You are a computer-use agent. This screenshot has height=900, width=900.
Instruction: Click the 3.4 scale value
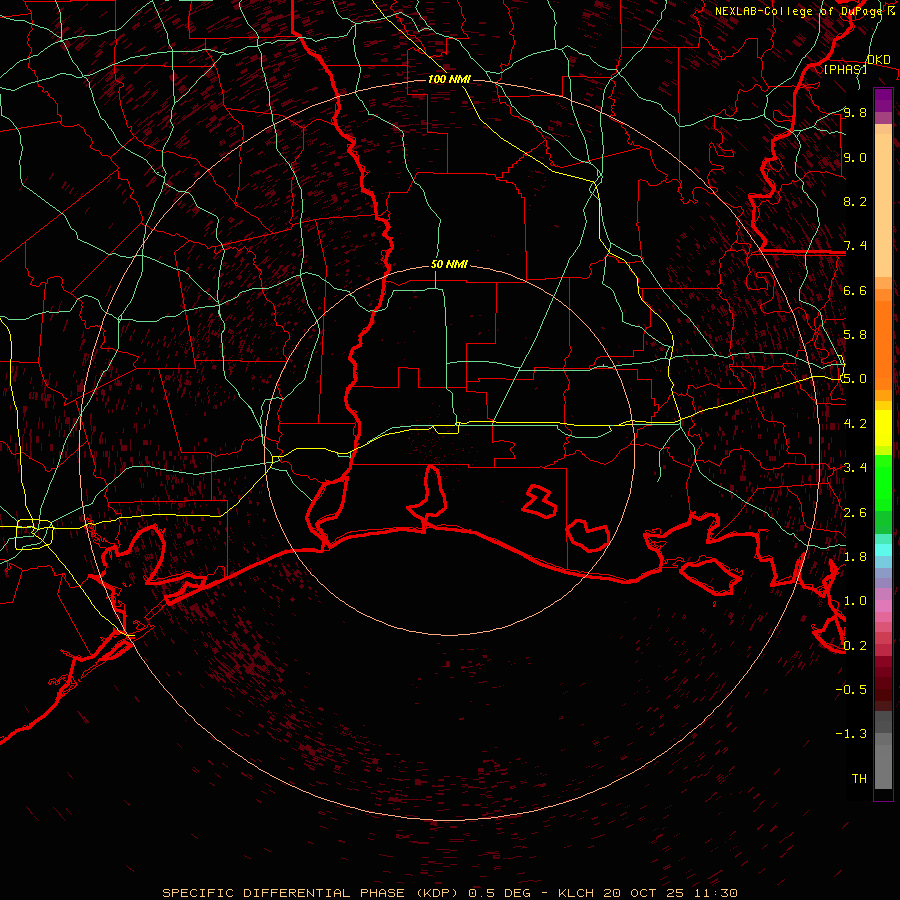855,468
